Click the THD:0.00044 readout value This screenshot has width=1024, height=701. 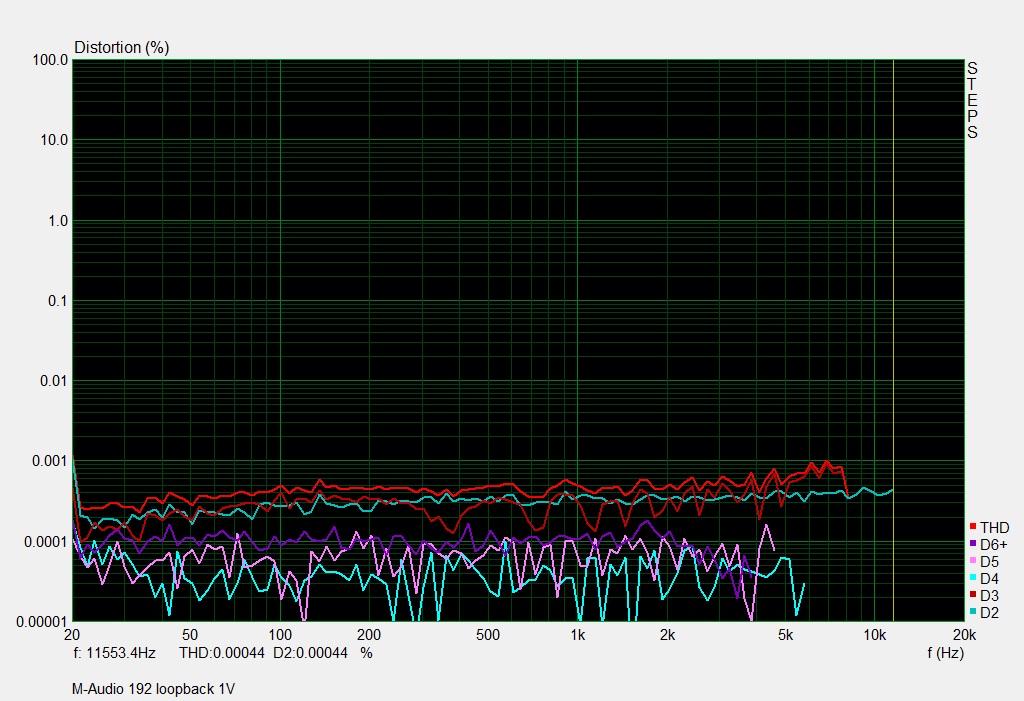click(x=222, y=653)
